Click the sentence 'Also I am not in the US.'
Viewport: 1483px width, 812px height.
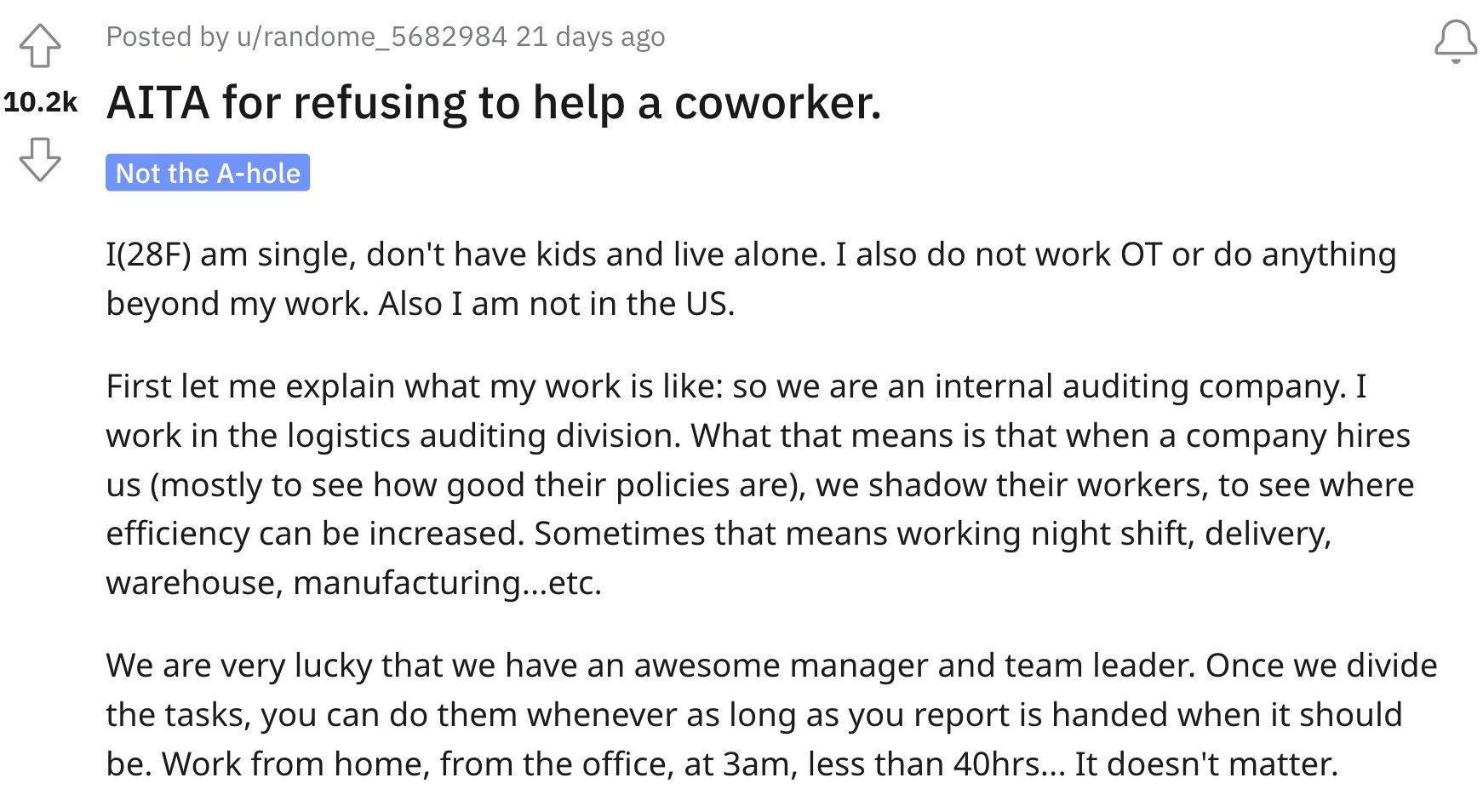point(557,304)
